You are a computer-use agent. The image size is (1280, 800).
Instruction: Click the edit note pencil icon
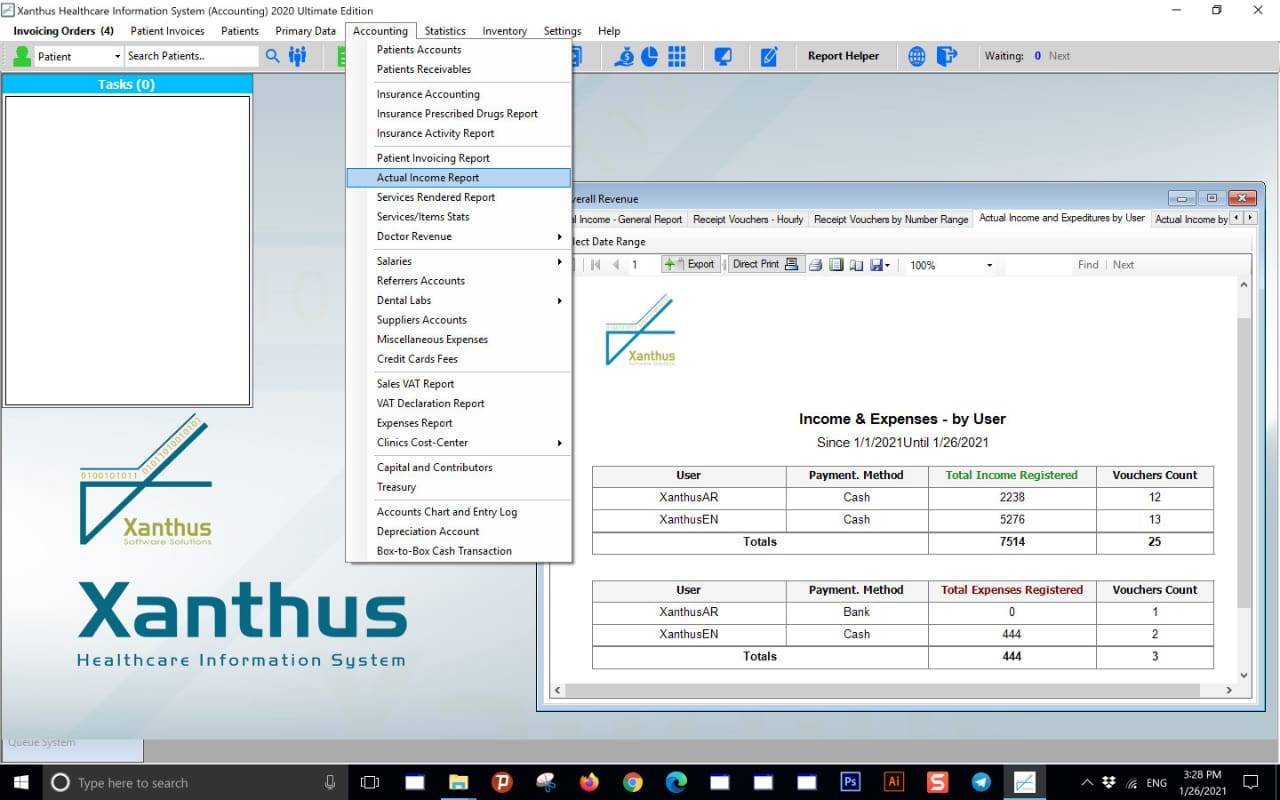pos(769,56)
